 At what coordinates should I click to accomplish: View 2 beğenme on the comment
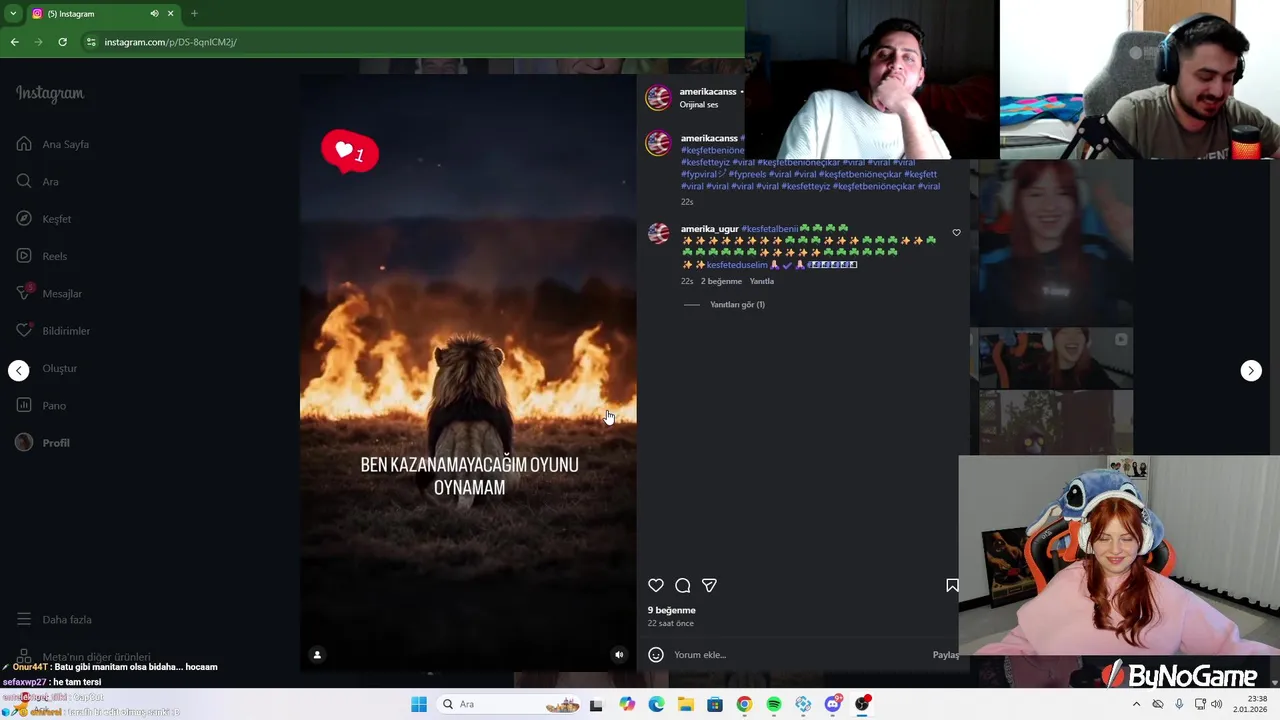click(721, 281)
